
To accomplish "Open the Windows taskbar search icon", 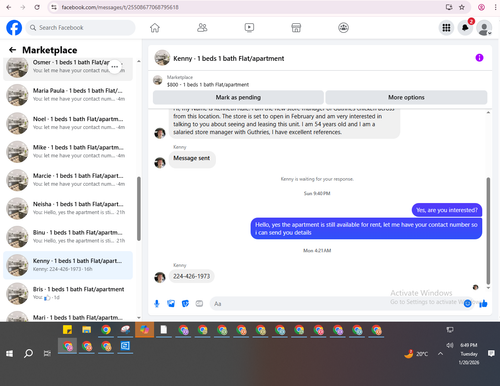I will click(x=28, y=354).
